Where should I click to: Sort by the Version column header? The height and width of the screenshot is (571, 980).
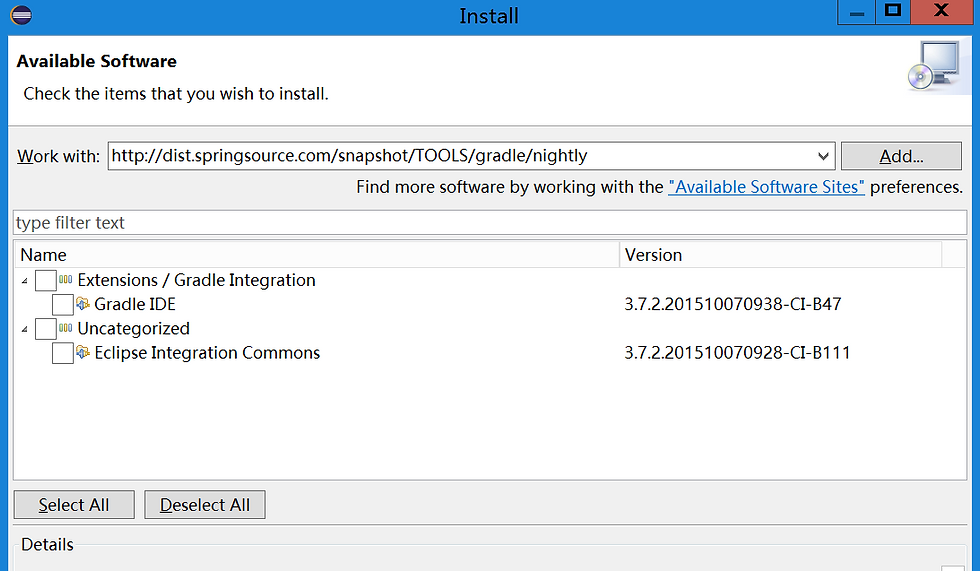pos(781,255)
